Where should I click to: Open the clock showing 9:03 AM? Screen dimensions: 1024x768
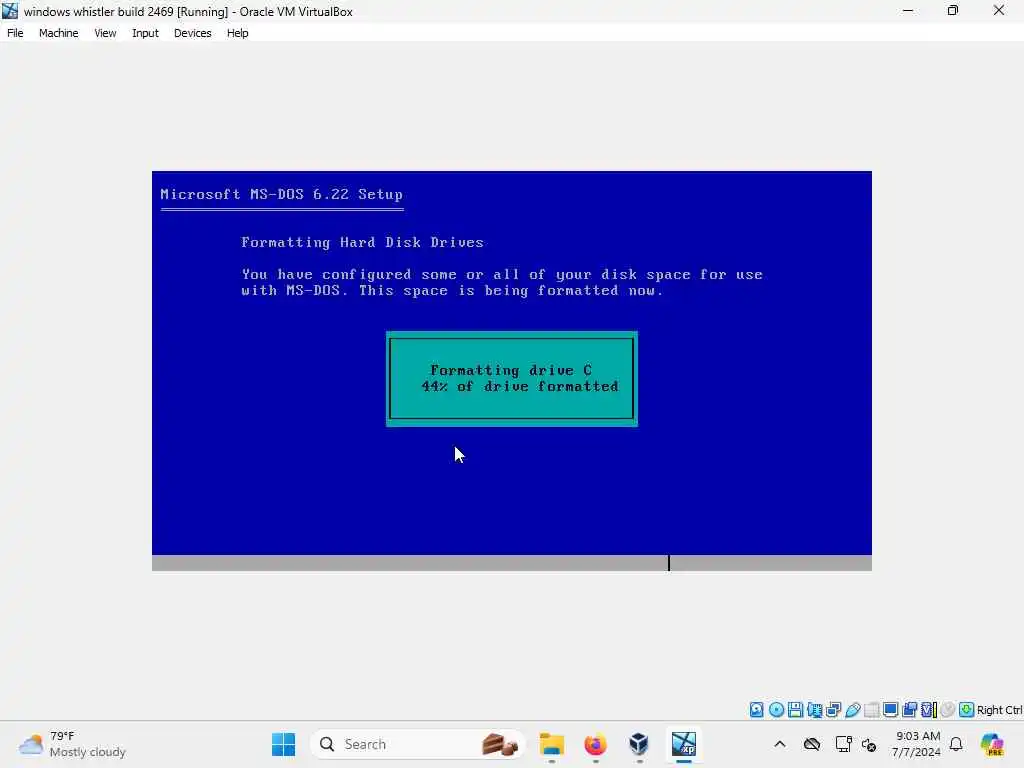pyautogui.click(x=916, y=744)
